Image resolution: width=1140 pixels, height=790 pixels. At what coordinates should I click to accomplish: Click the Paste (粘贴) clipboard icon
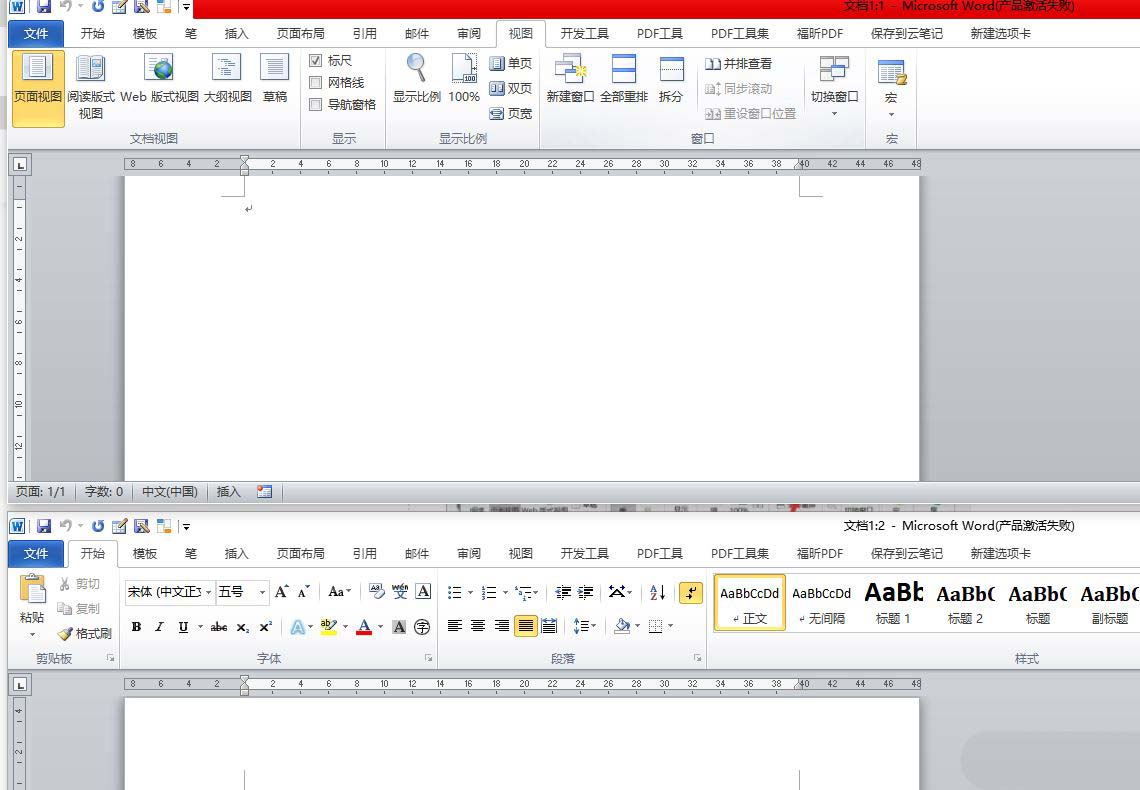pos(32,590)
